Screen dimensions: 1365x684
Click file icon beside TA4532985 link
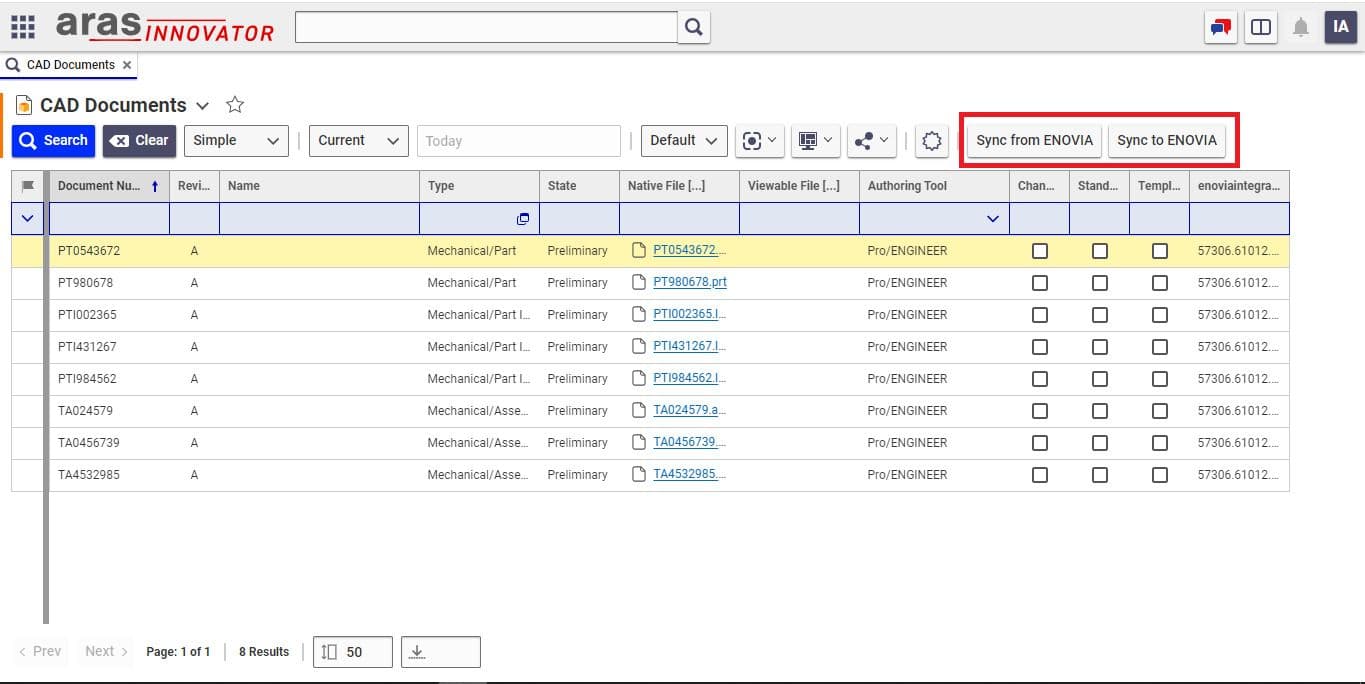tap(639, 475)
